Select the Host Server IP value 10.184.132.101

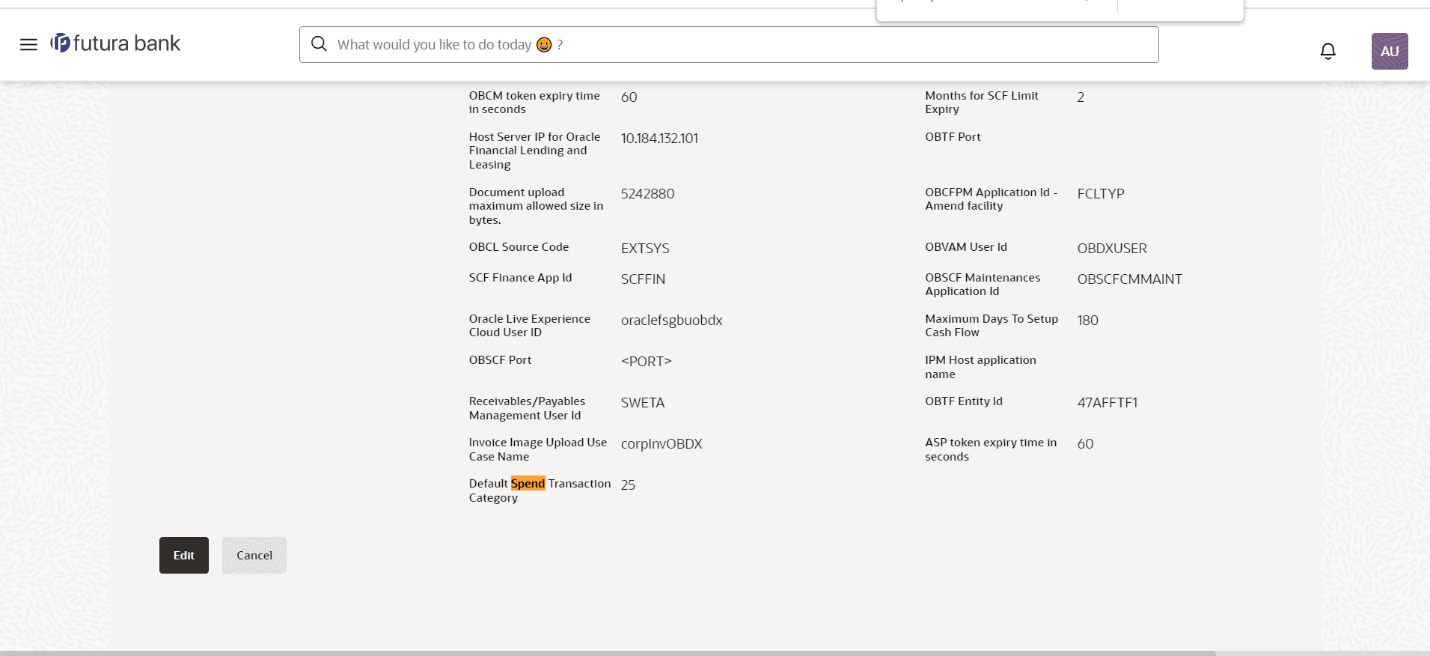point(659,138)
